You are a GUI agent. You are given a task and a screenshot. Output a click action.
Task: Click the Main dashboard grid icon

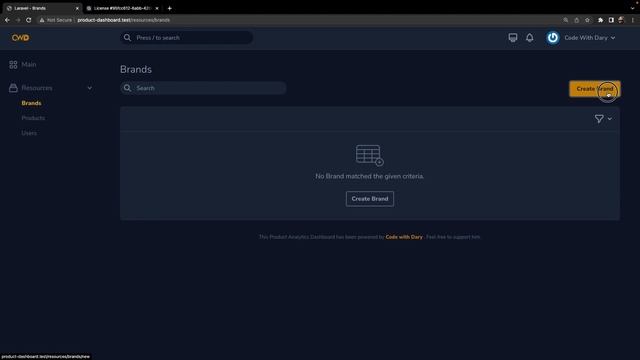[x=13, y=64]
